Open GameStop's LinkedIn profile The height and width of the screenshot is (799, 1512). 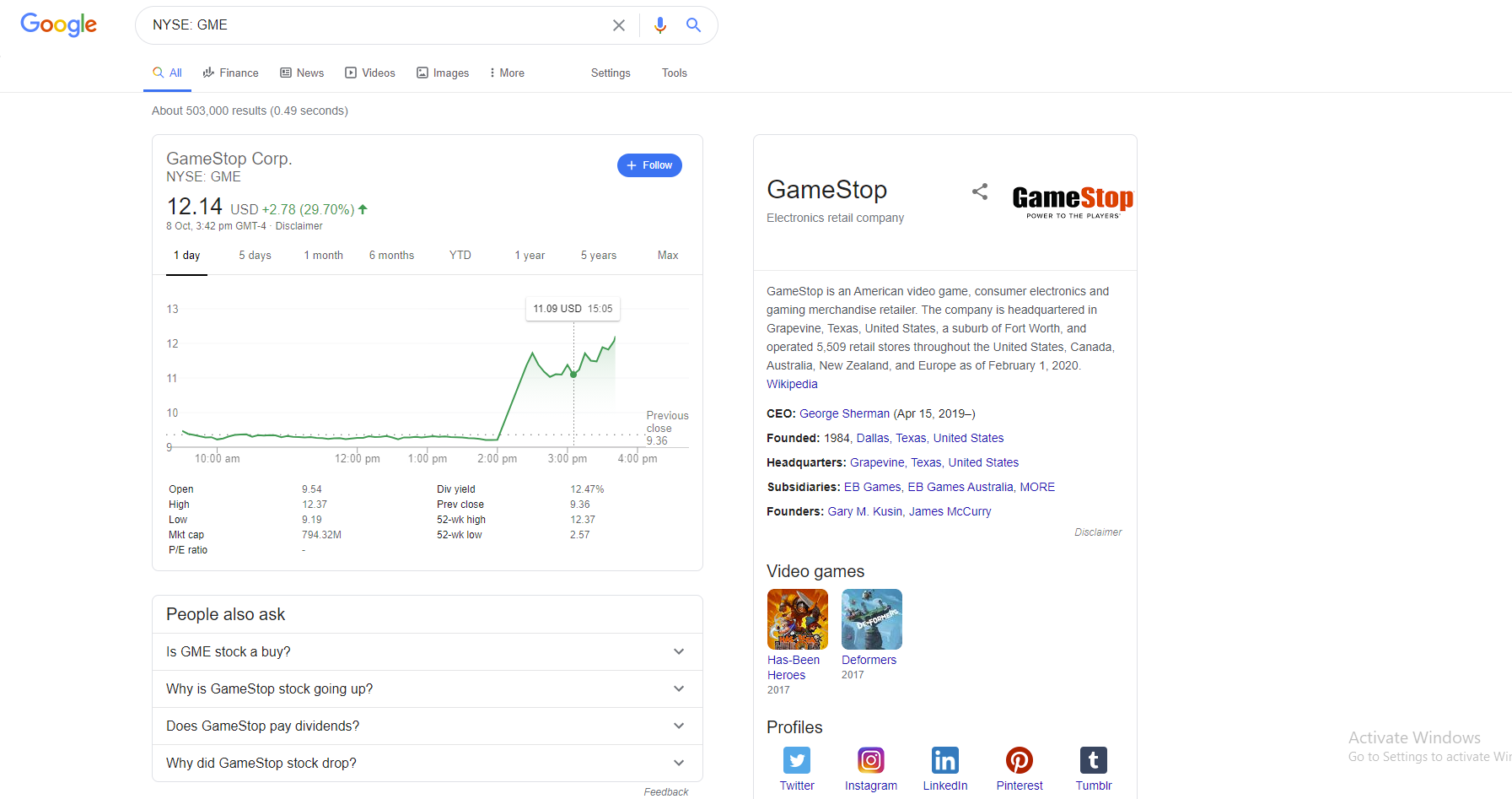point(944,760)
